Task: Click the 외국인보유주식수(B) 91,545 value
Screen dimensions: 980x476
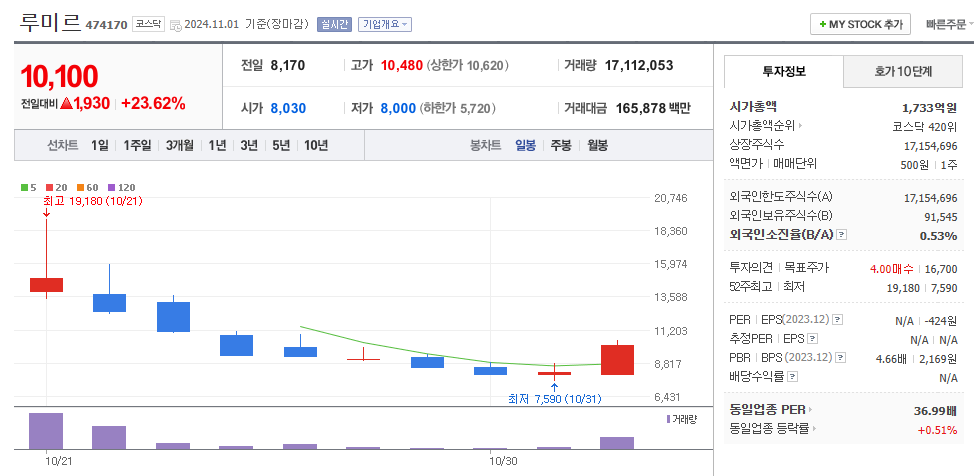Action: tap(941, 217)
